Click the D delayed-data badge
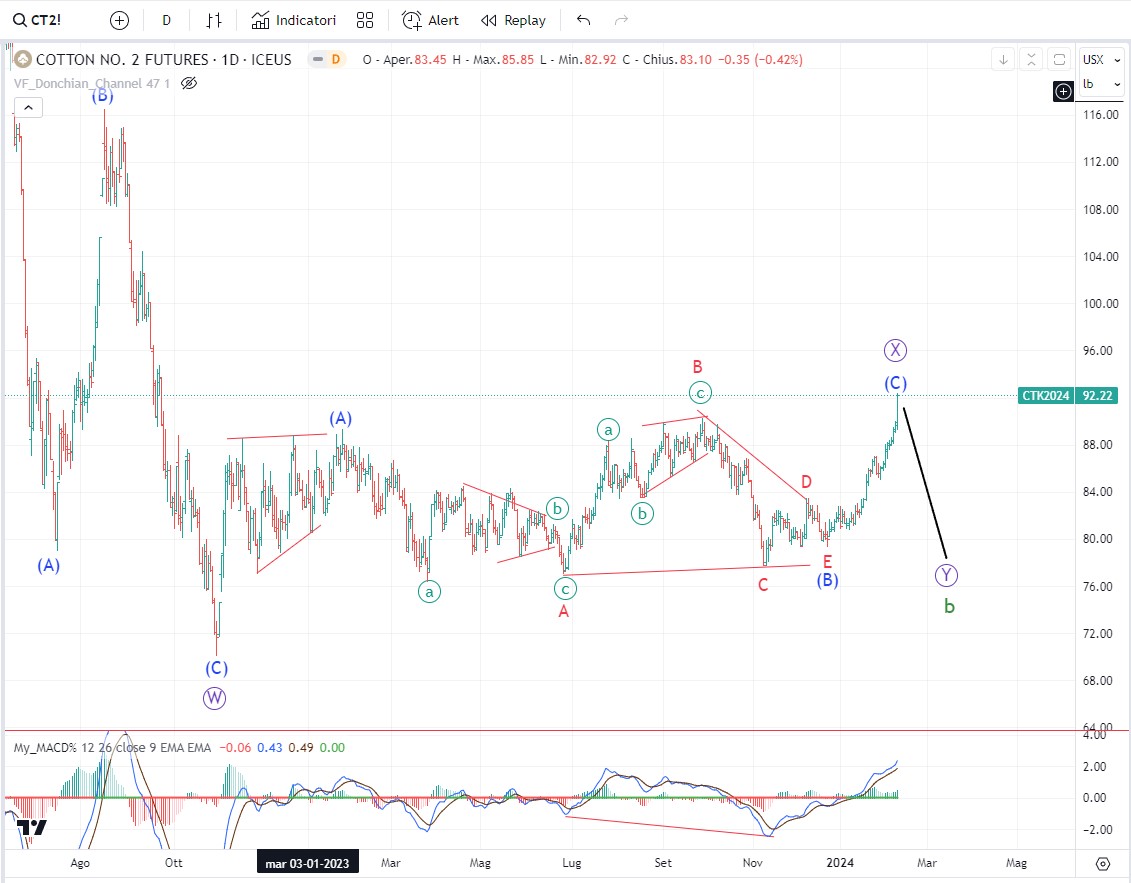Viewport: 1131px width, 883px height. [x=335, y=59]
